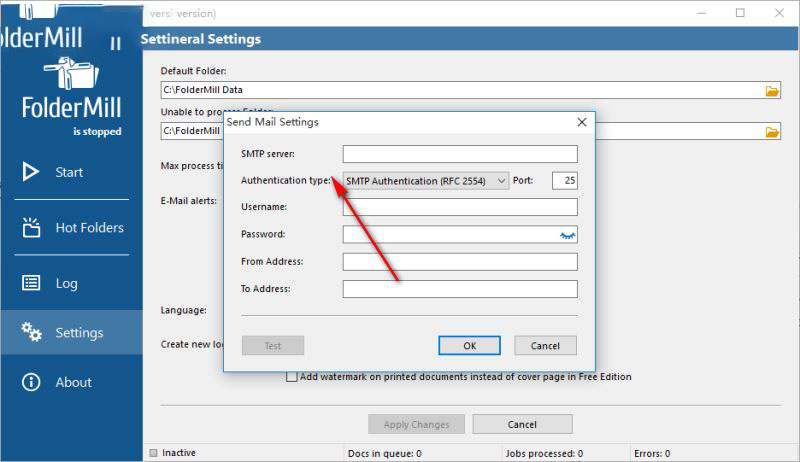The image size is (800, 462).
Task: Open the Start section
Action: click(71, 172)
